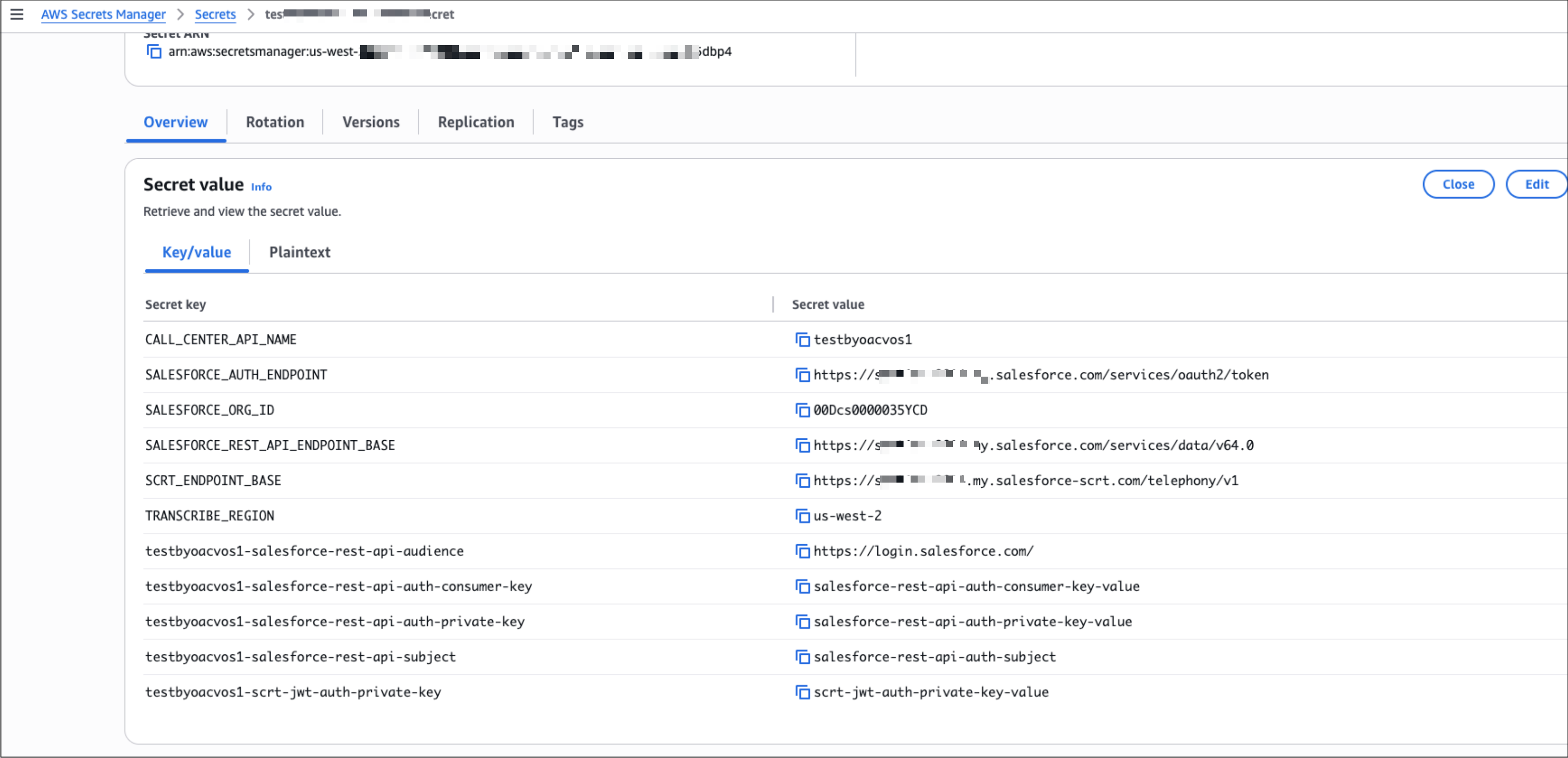This screenshot has width=1568, height=758.
Task: Select the testbyoacvos1-salesforce-rest-api-subject key
Action: coord(300,658)
